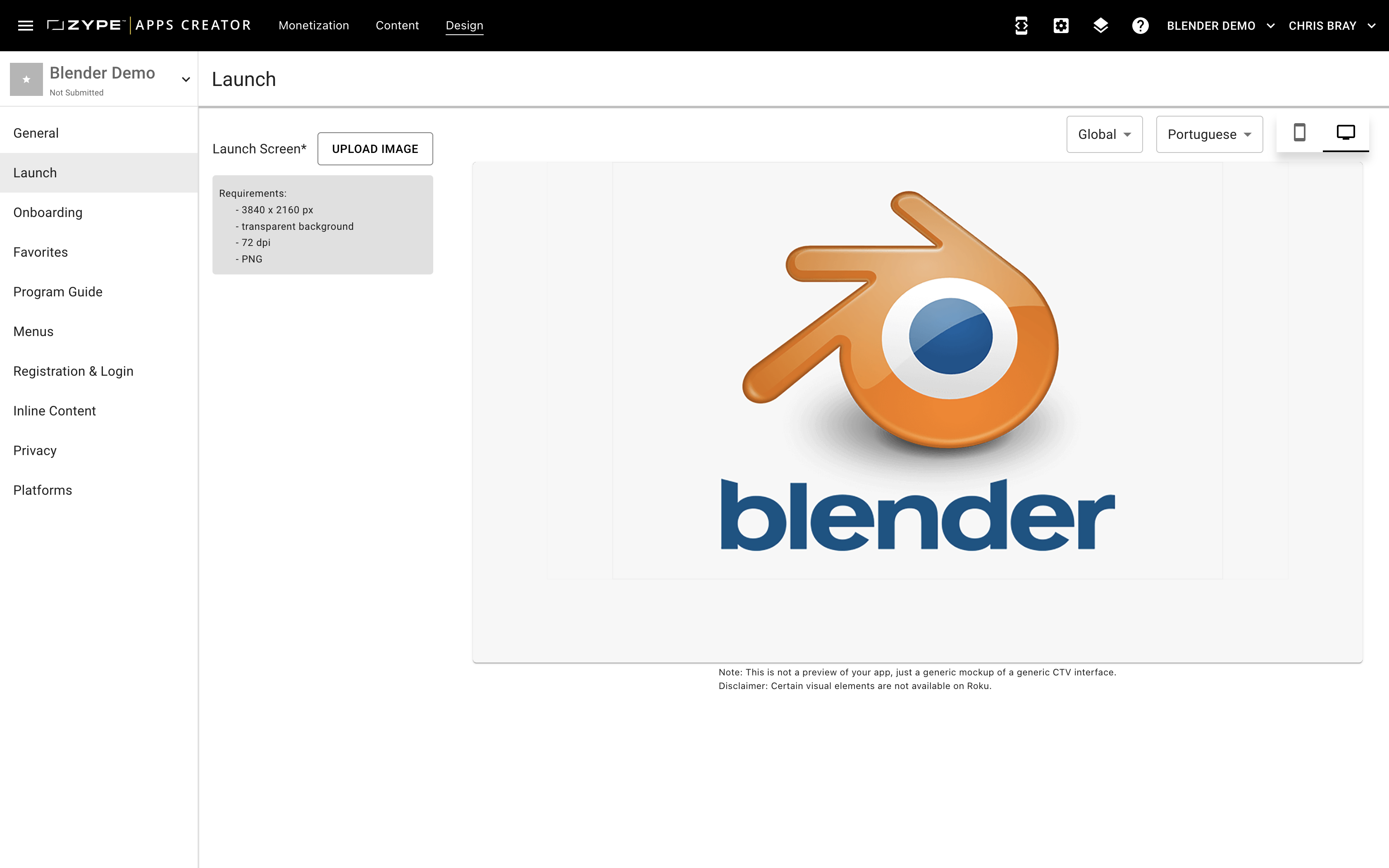Go to Onboarding section
The image size is (1389, 868).
(99, 212)
